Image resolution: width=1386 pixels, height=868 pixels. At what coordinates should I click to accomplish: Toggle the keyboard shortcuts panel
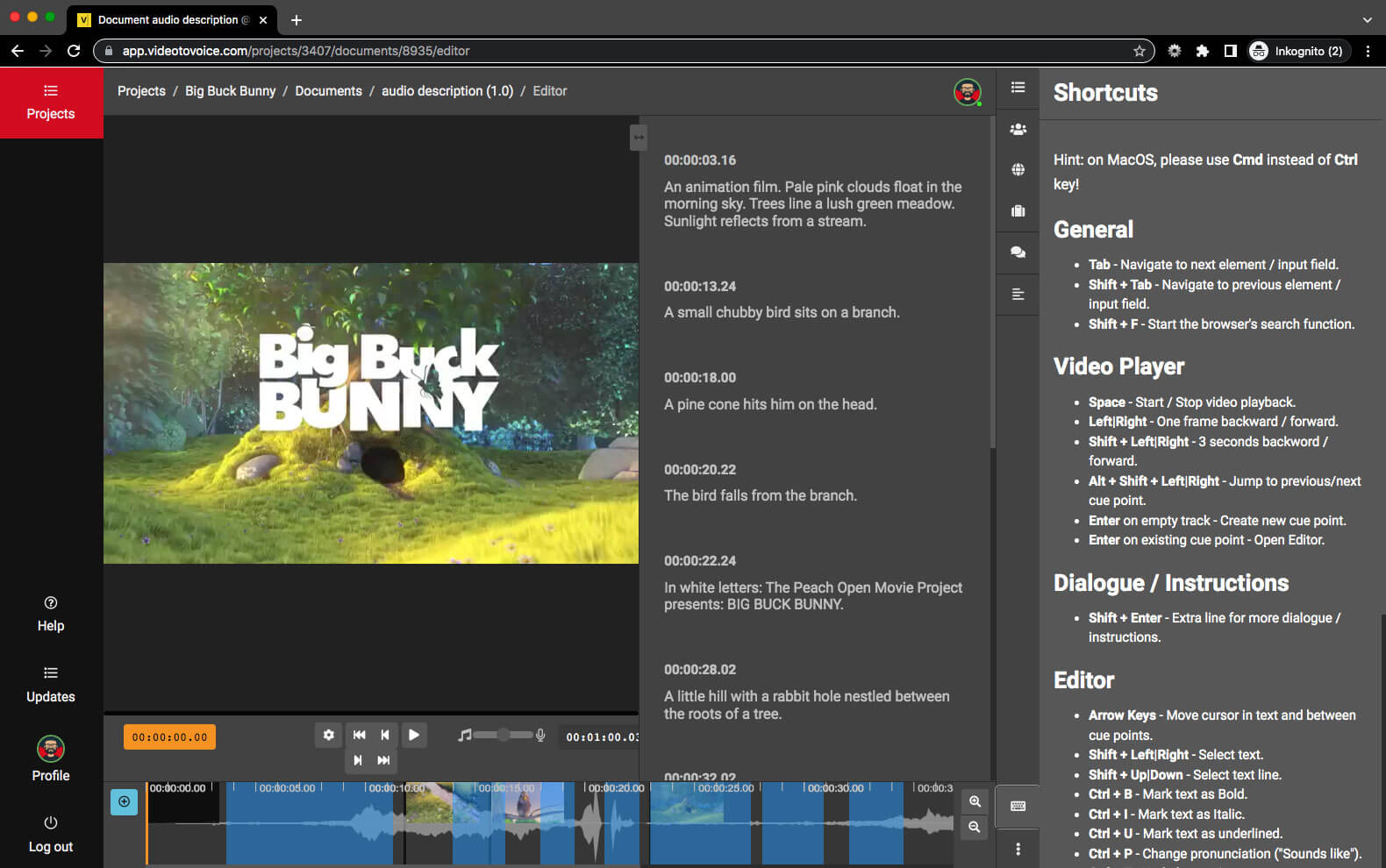pos(1018,806)
